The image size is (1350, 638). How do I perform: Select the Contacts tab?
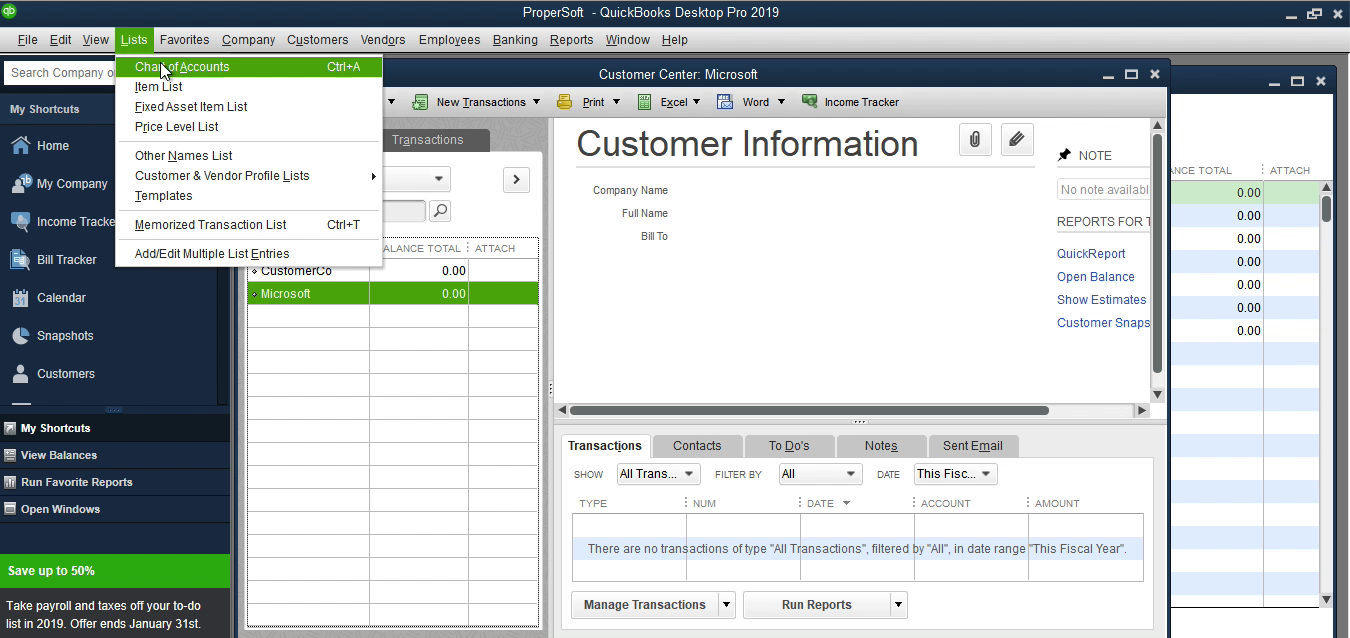pos(697,446)
